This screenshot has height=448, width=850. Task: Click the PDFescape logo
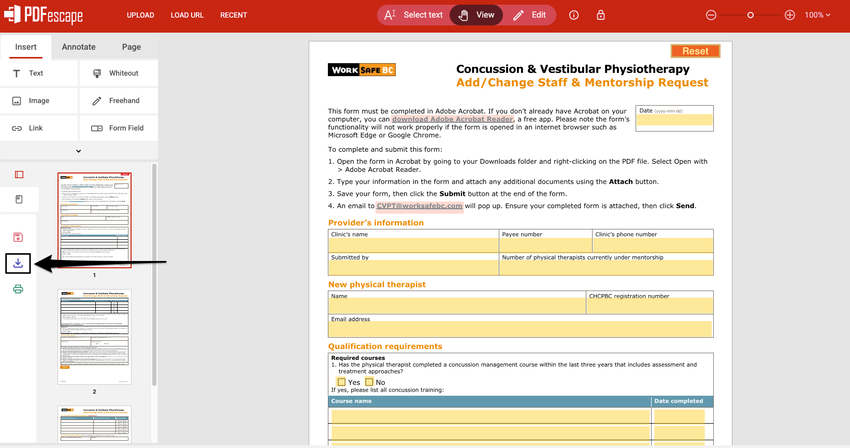click(x=43, y=15)
